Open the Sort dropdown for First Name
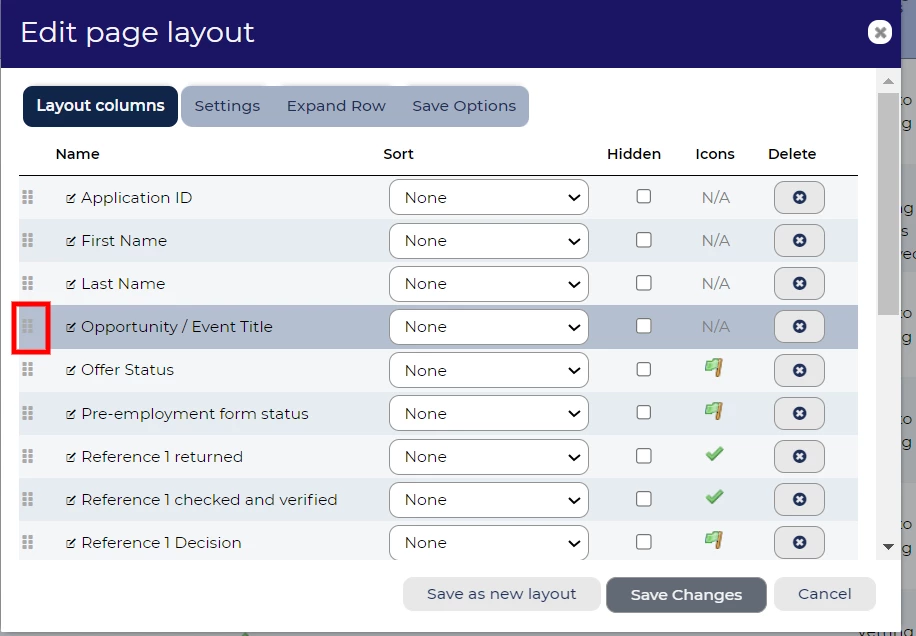Viewport: 916px width, 636px height. coord(488,241)
